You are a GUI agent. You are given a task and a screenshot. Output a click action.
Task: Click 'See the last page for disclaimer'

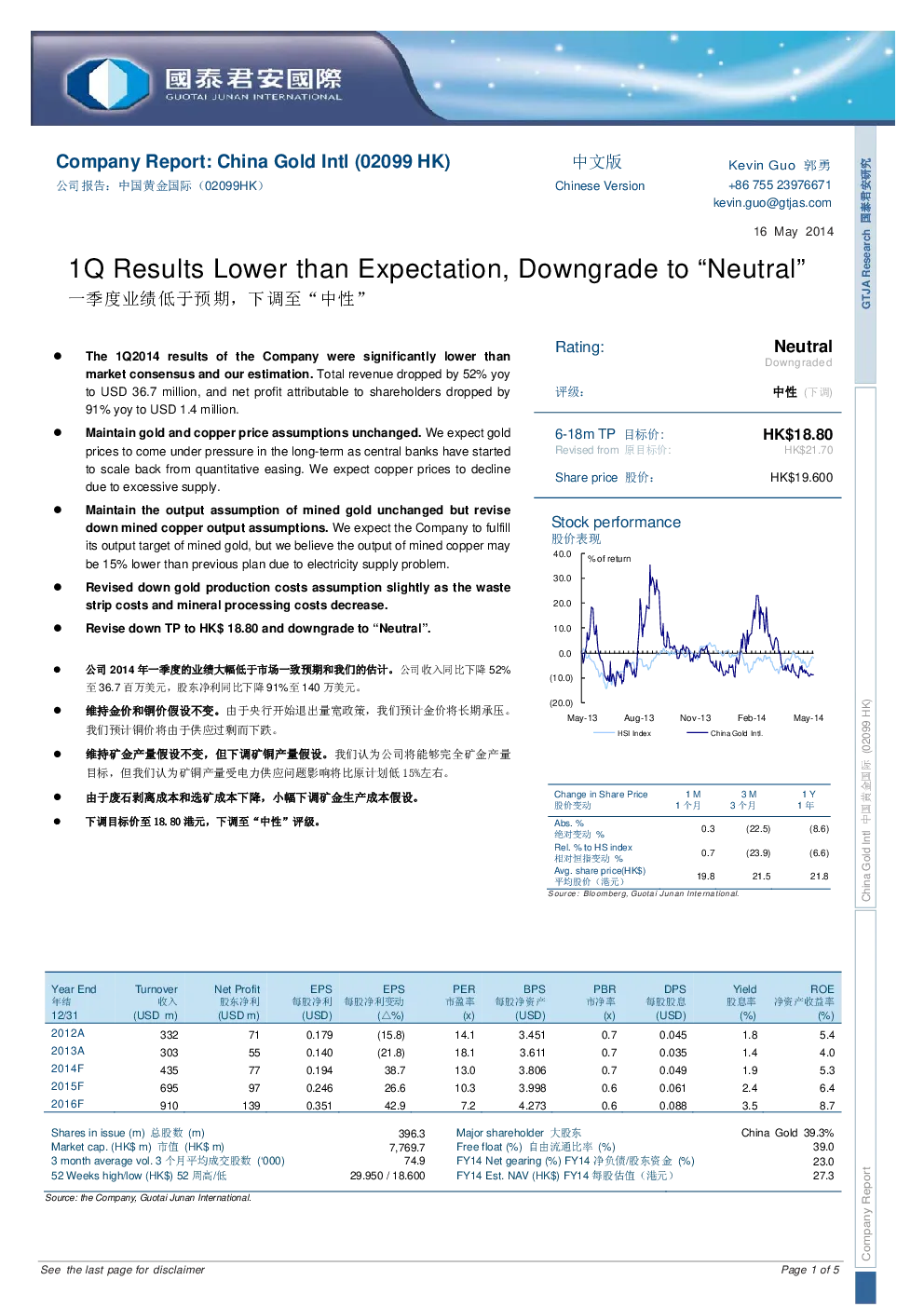tap(123, 1270)
